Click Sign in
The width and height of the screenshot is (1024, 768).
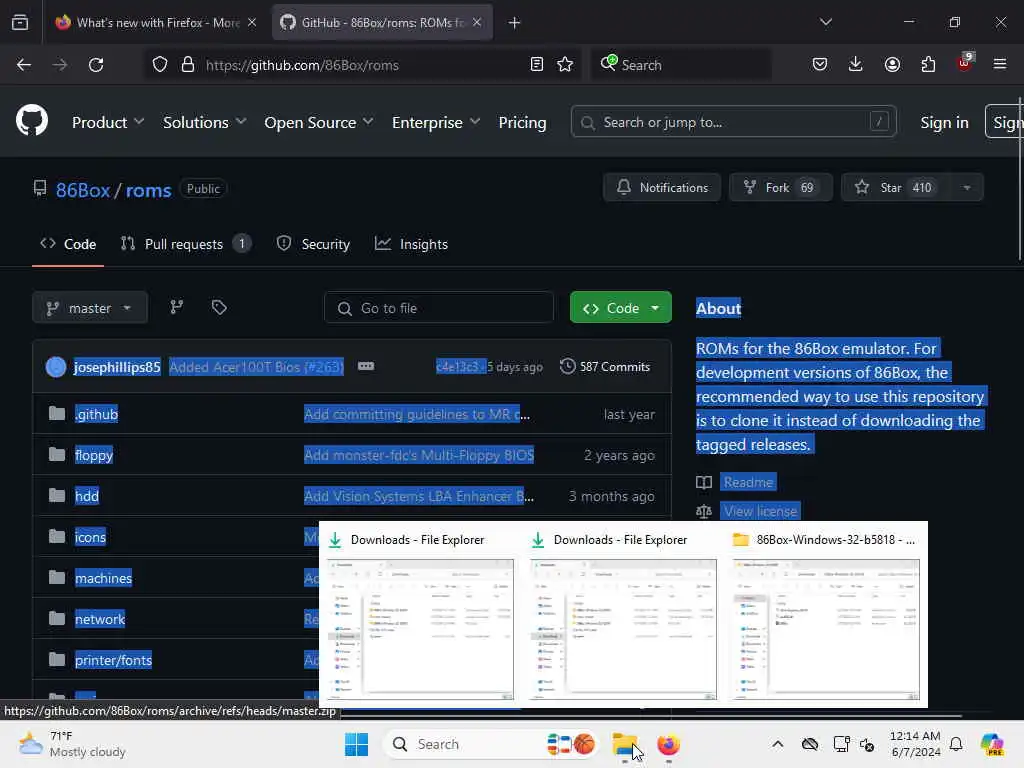click(x=944, y=122)
